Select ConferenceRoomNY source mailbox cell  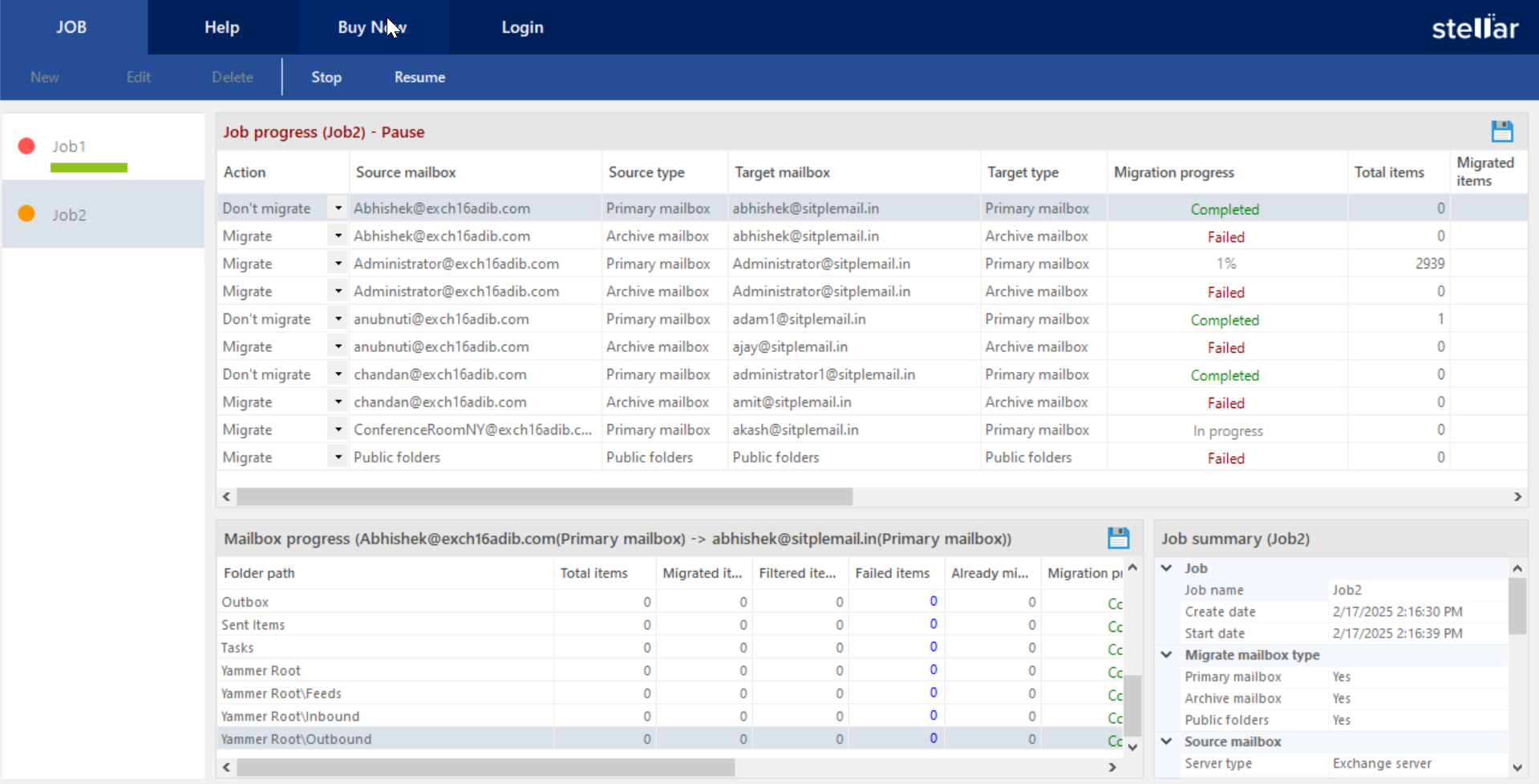click(x=475, y=430)
